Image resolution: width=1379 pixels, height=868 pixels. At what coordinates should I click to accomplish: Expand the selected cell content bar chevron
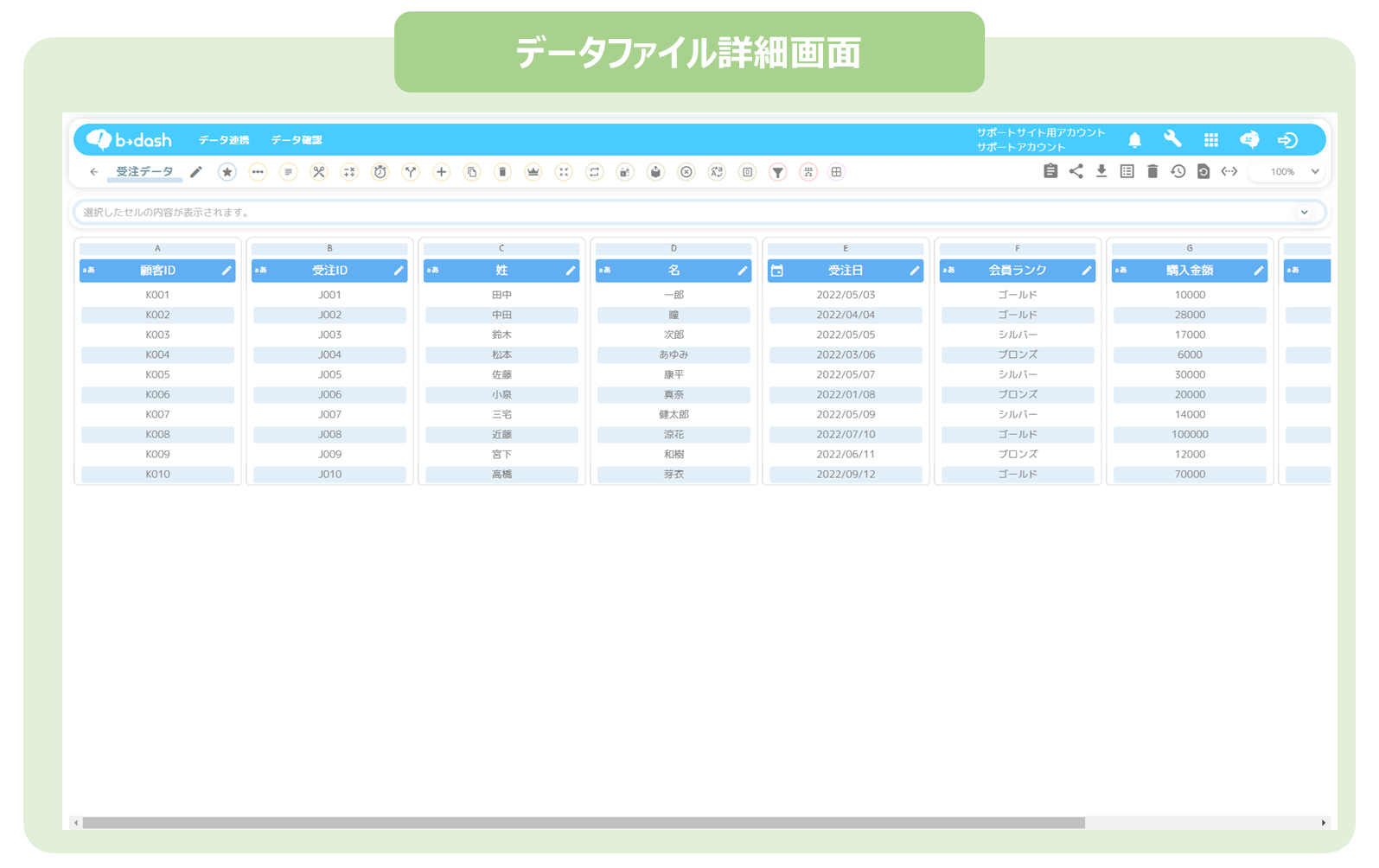tap(1304, 213)
